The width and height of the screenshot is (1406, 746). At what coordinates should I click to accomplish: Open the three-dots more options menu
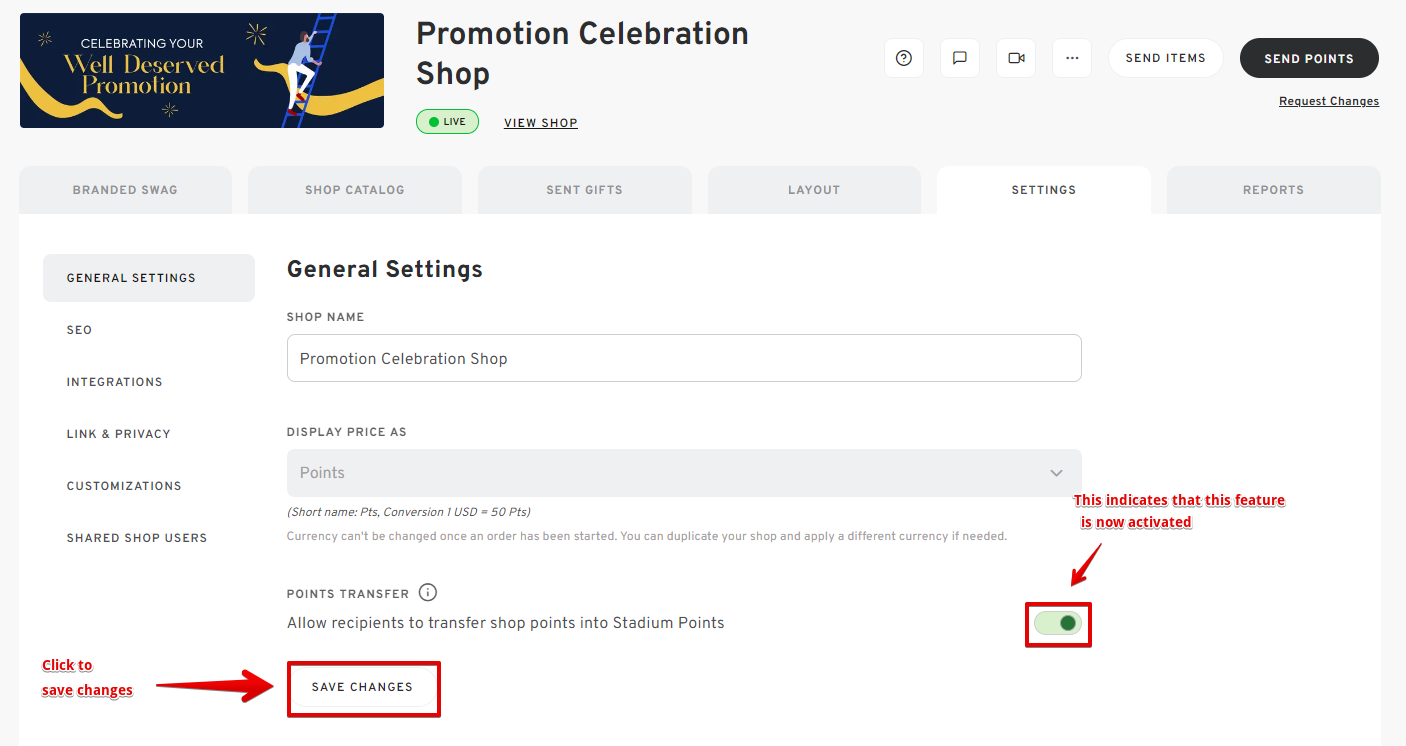1072,58
